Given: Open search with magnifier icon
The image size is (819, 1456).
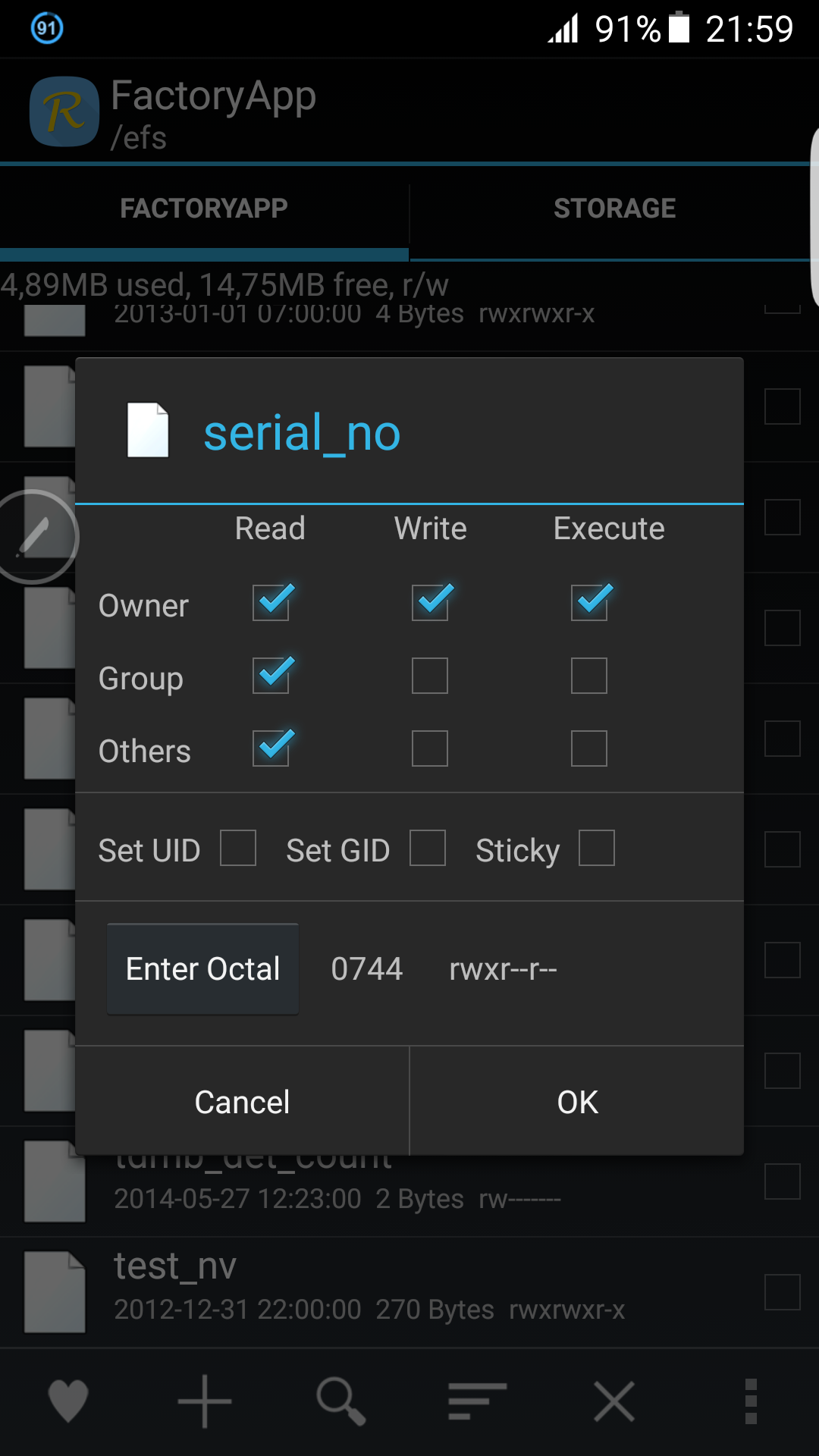Looking at the screenshot, I should click(341, 1401).
